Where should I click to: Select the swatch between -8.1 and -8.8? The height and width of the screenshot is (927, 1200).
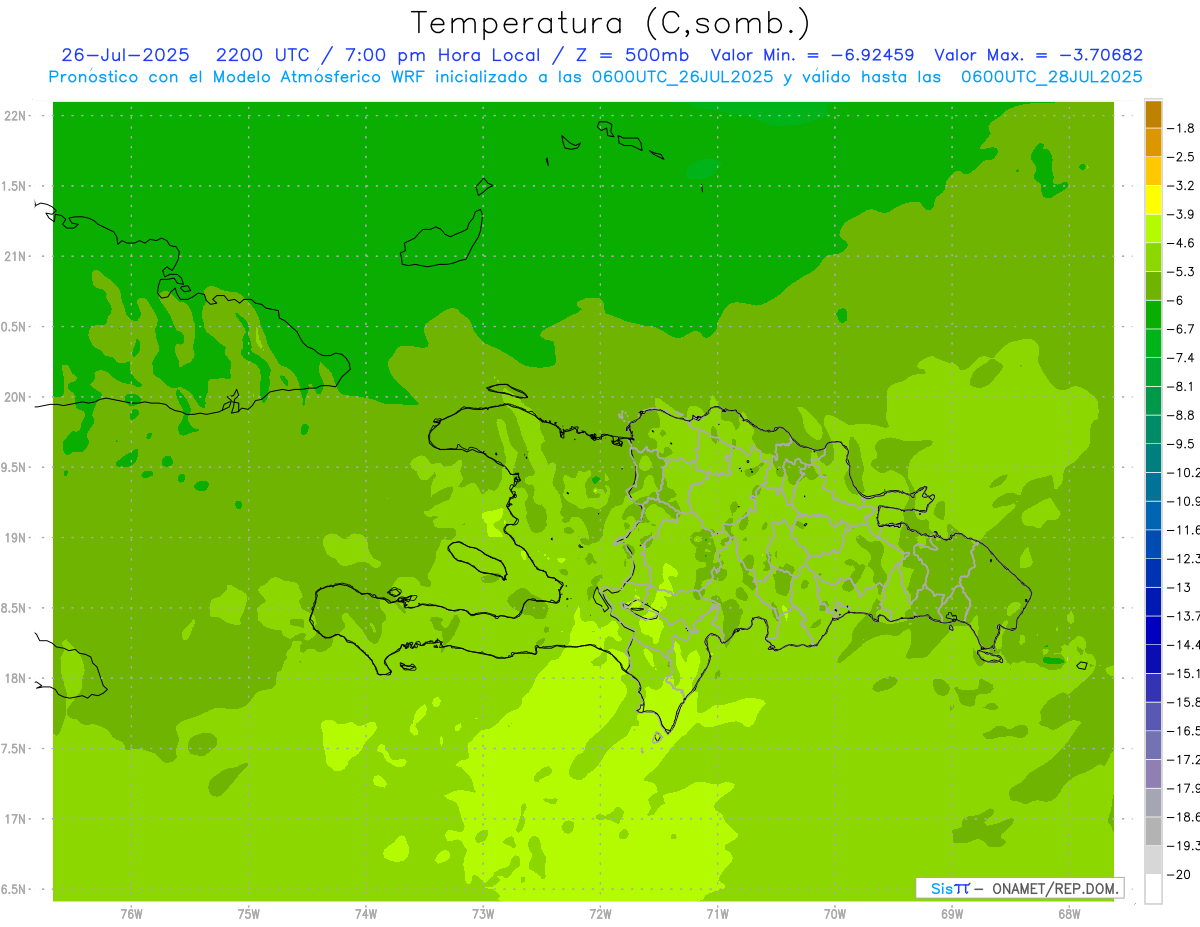[x=1153, y=401]
